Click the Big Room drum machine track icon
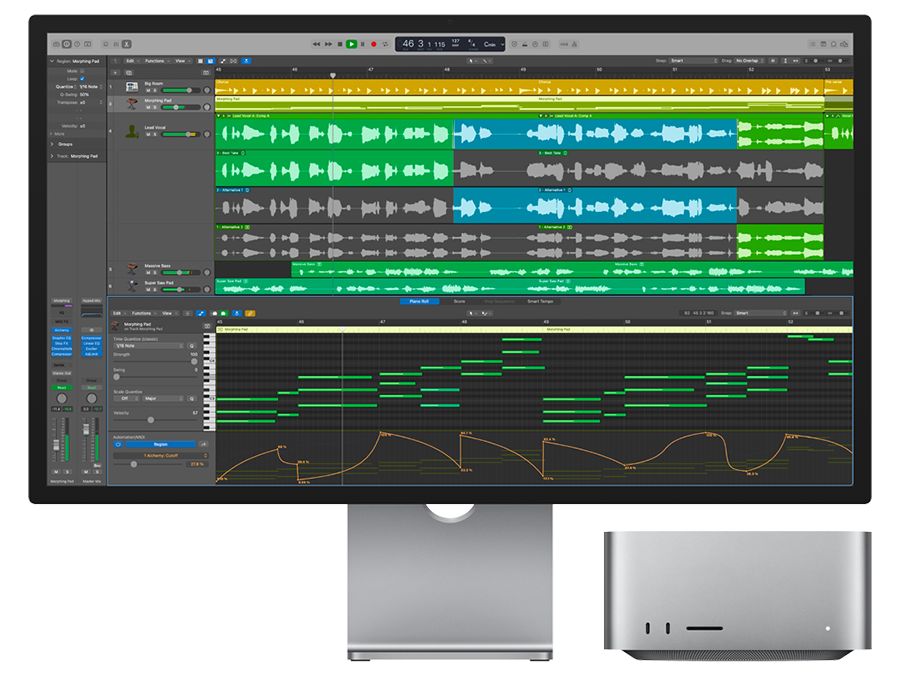900x675 pixels. pos(131,87)
